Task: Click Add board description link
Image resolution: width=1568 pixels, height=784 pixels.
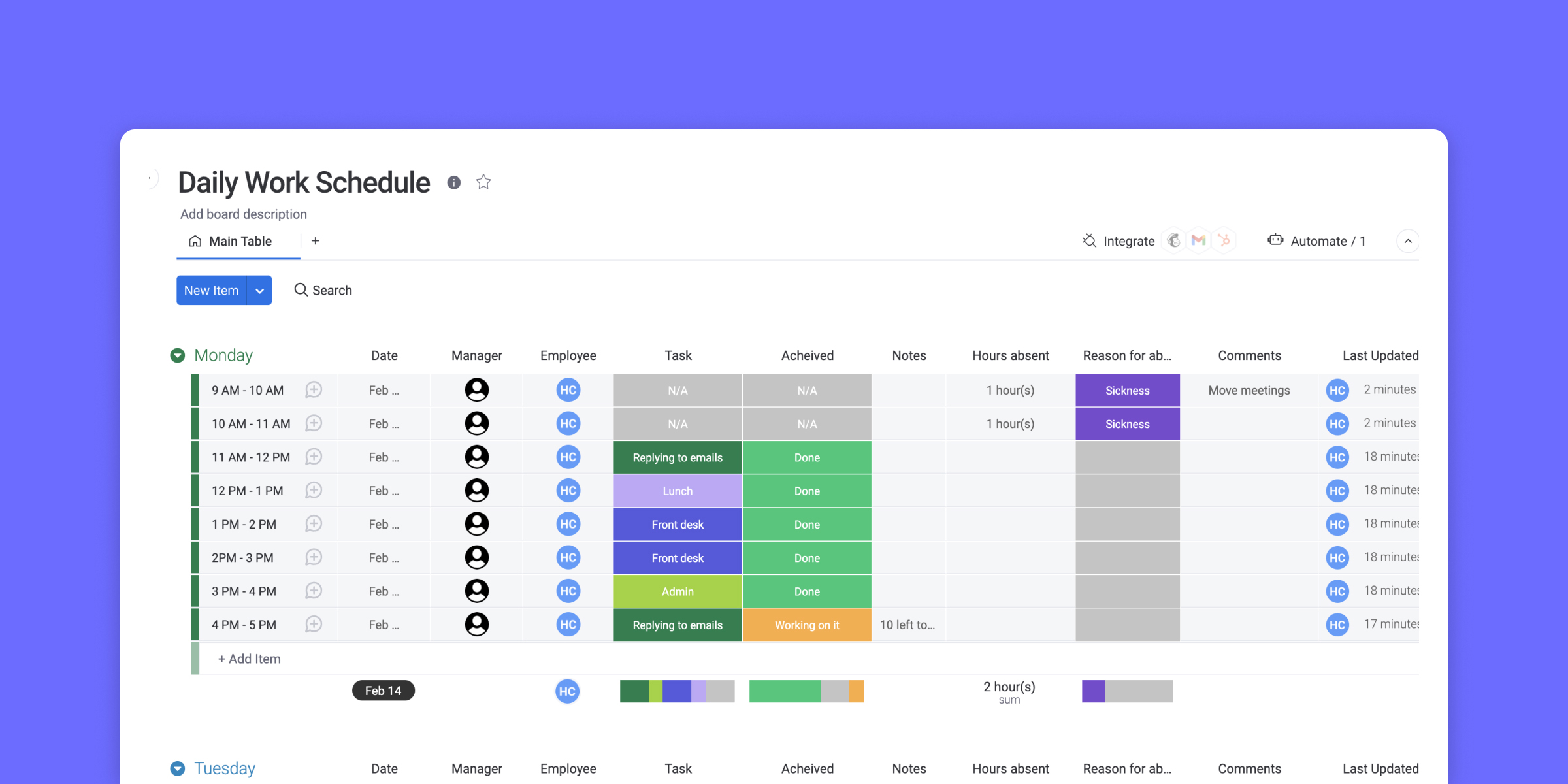Action: [x=243, y=213]
